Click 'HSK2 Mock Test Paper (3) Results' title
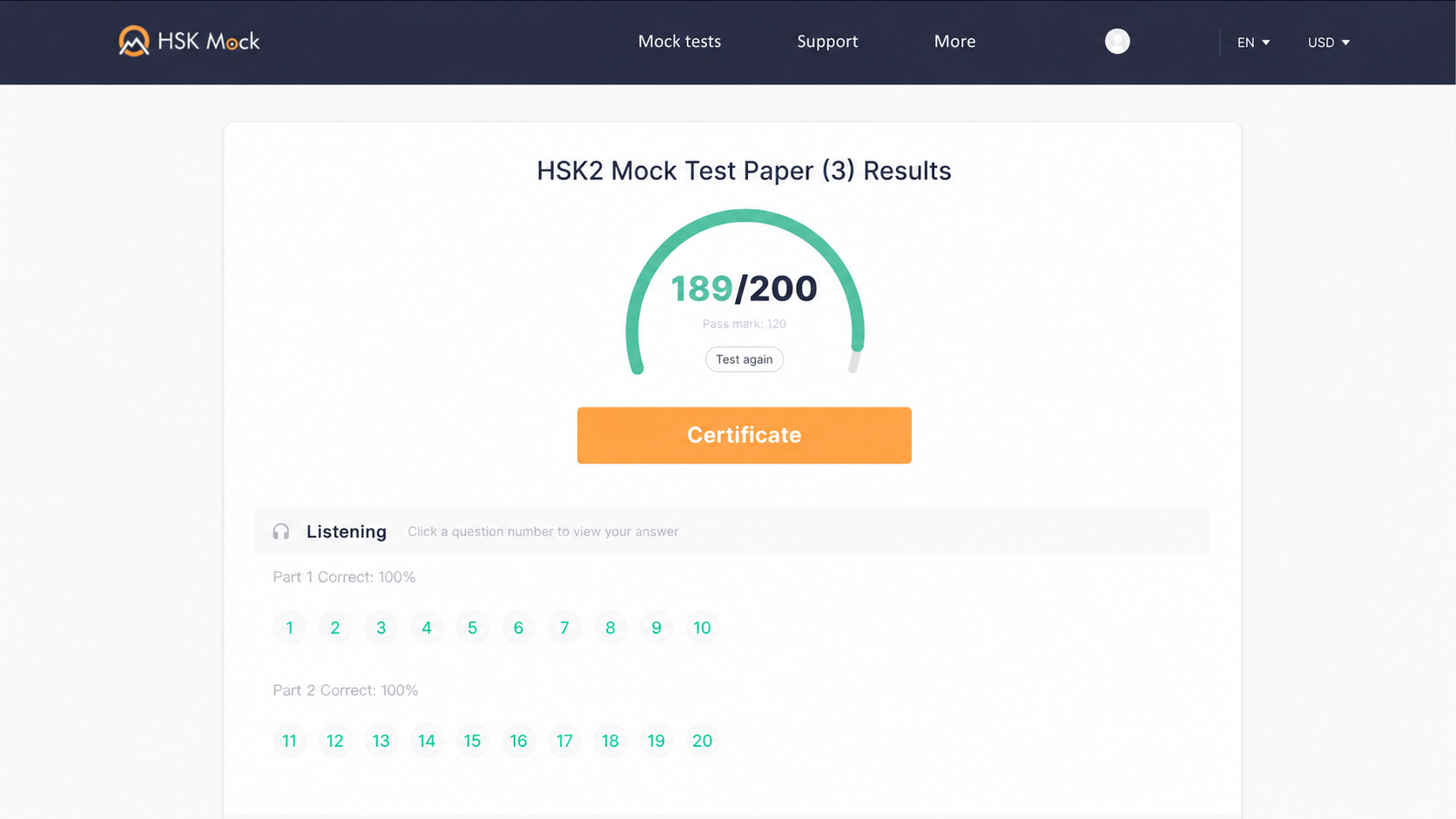This screenshot has height=819, width=1456. tap(745, 171)
